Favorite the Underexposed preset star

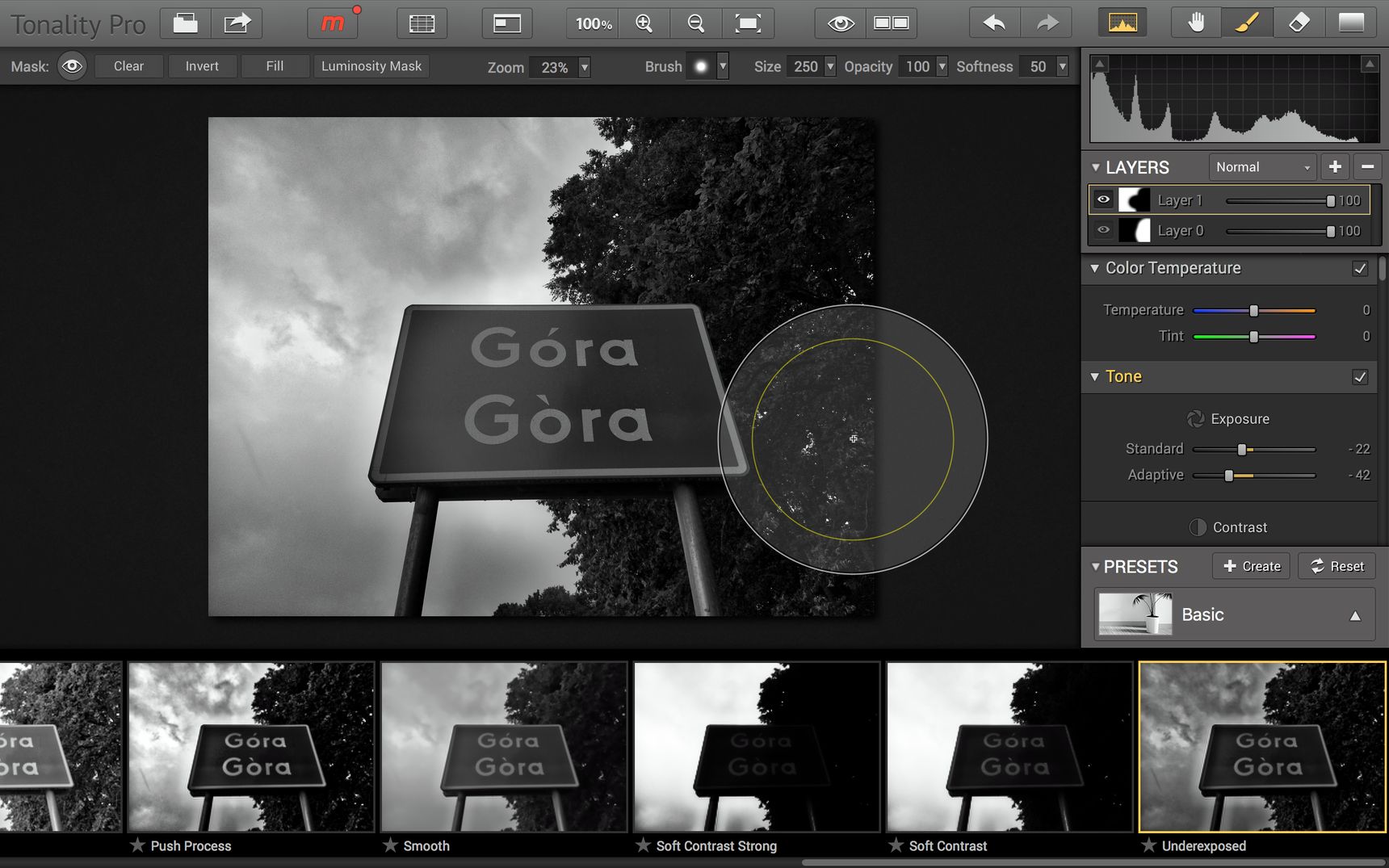[1148, 845]
